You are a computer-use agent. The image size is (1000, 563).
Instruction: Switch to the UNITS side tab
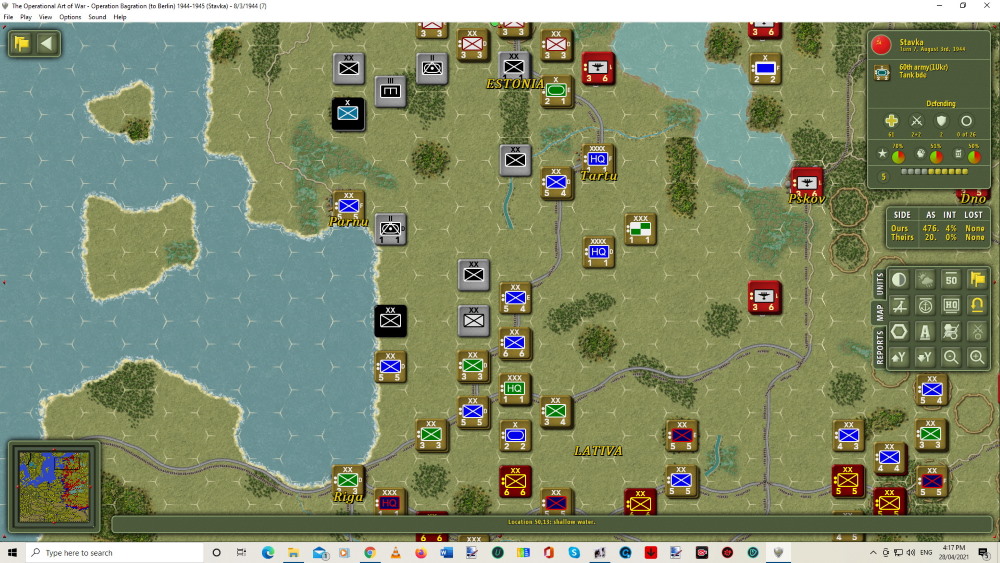coord(880,284)
